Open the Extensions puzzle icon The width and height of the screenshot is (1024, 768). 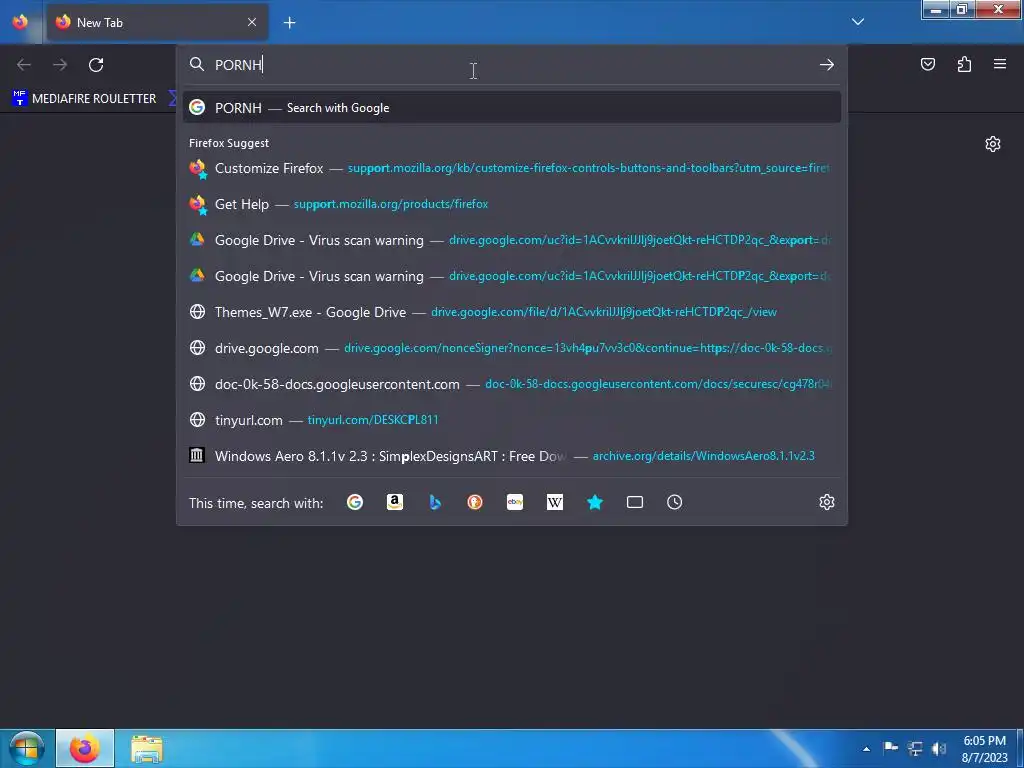click(964, 64)
